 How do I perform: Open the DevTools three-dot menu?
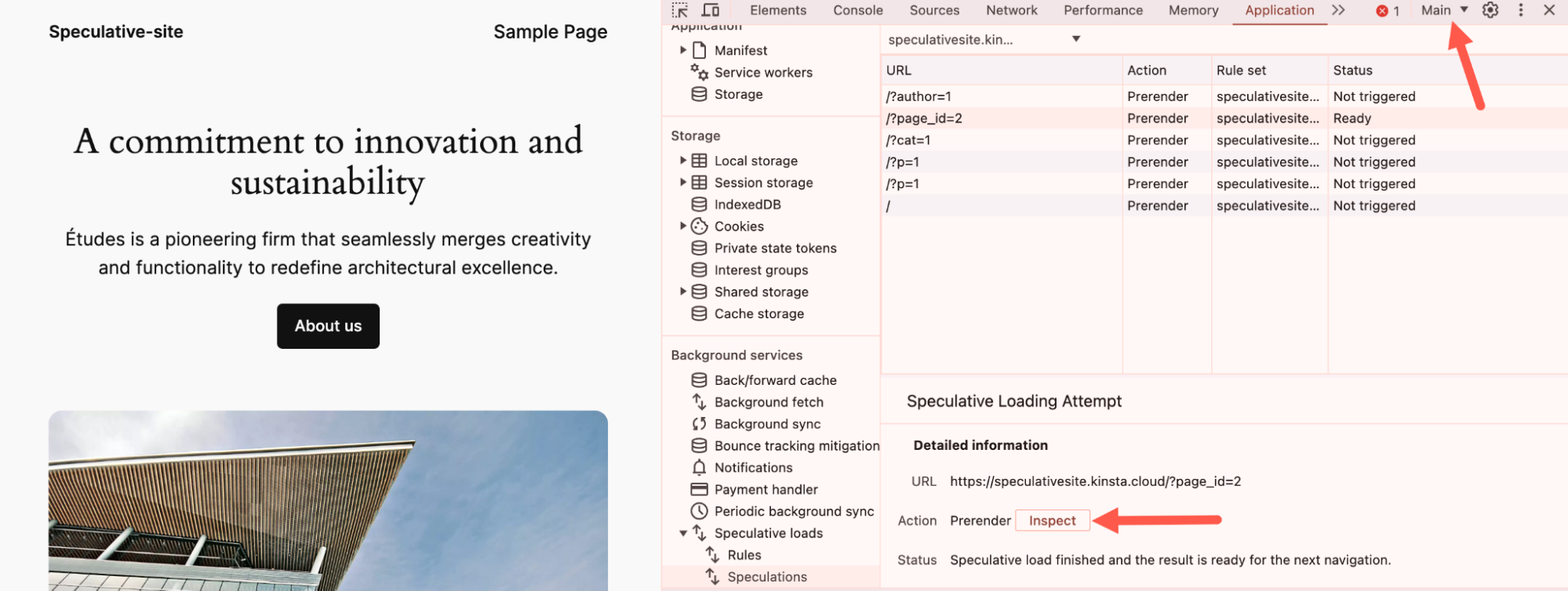pyautogui.click(x=1520, y=10)
